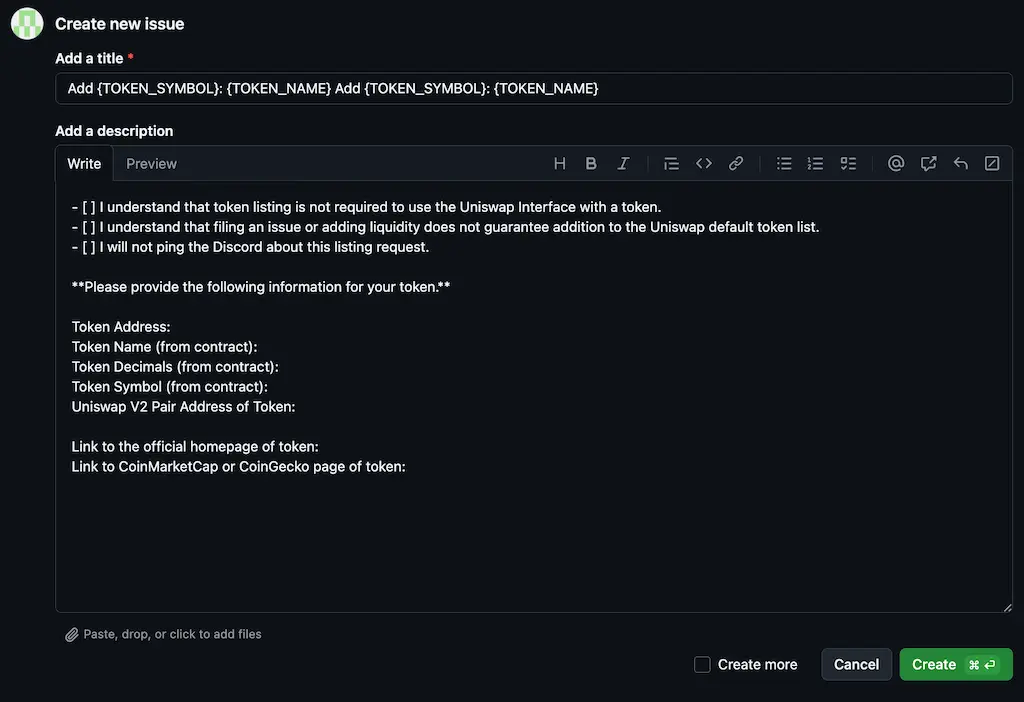Insert task list icon
Image resolution: width=1024 pixels, height=702 pixels.
tap(848, 163)
